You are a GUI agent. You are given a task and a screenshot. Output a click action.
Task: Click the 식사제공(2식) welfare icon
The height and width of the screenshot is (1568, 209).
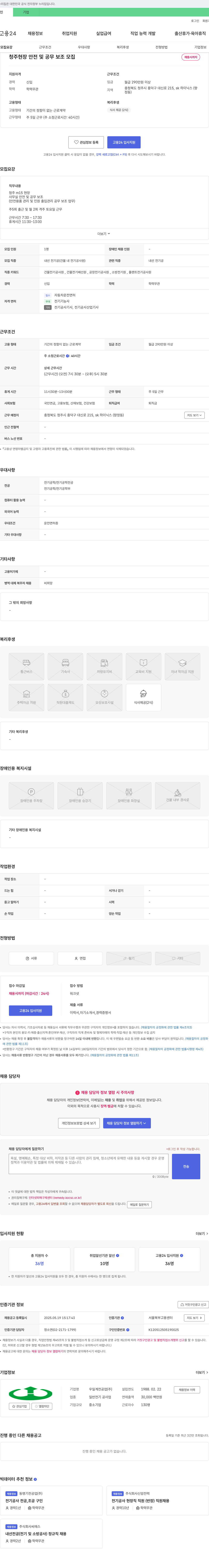[x=143, y=698]
